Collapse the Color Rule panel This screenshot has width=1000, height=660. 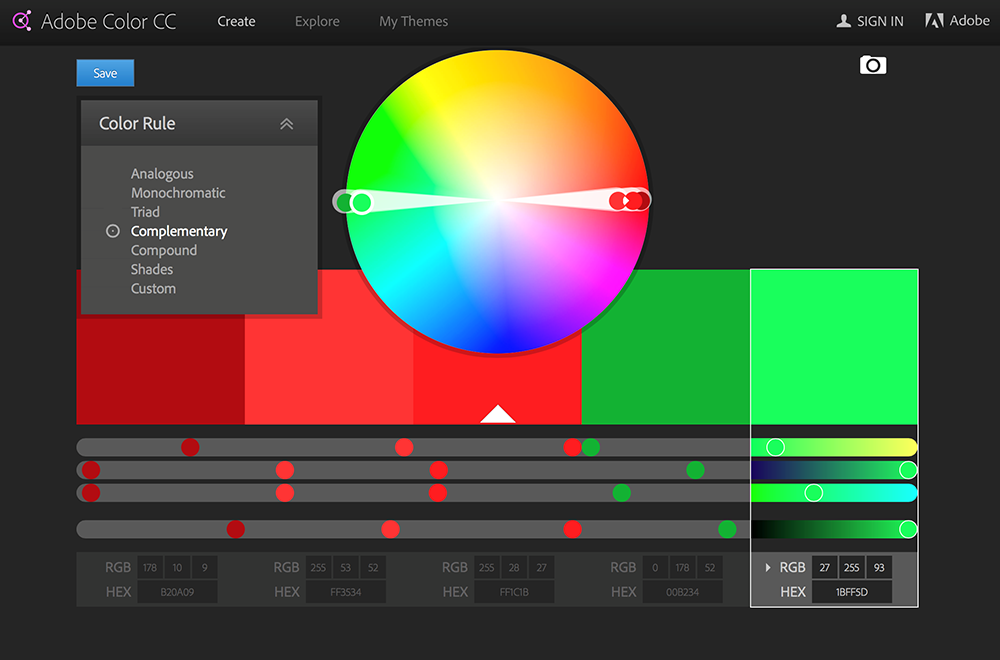click(x=286, y=124)
